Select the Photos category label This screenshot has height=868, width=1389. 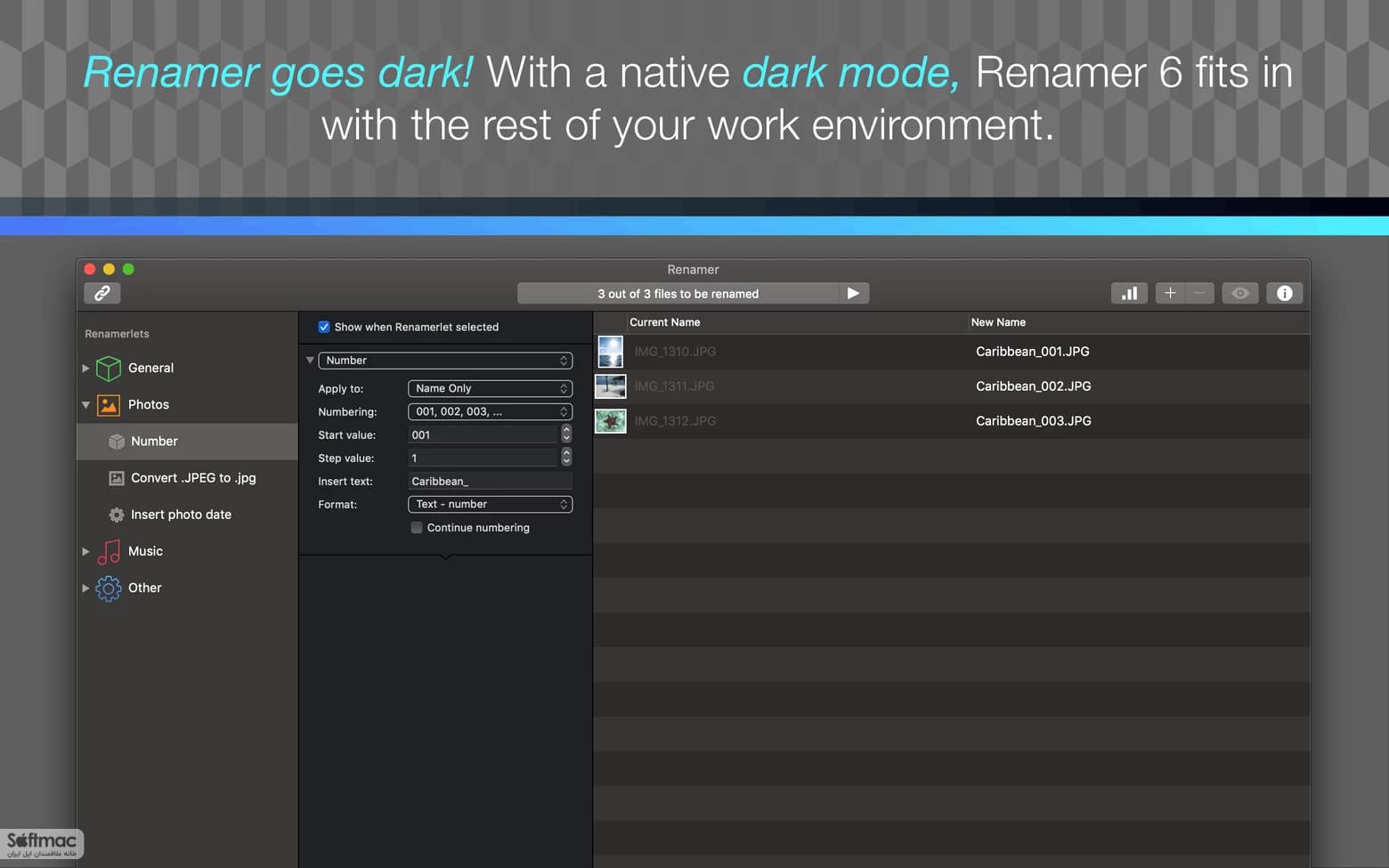click(149, 404)
